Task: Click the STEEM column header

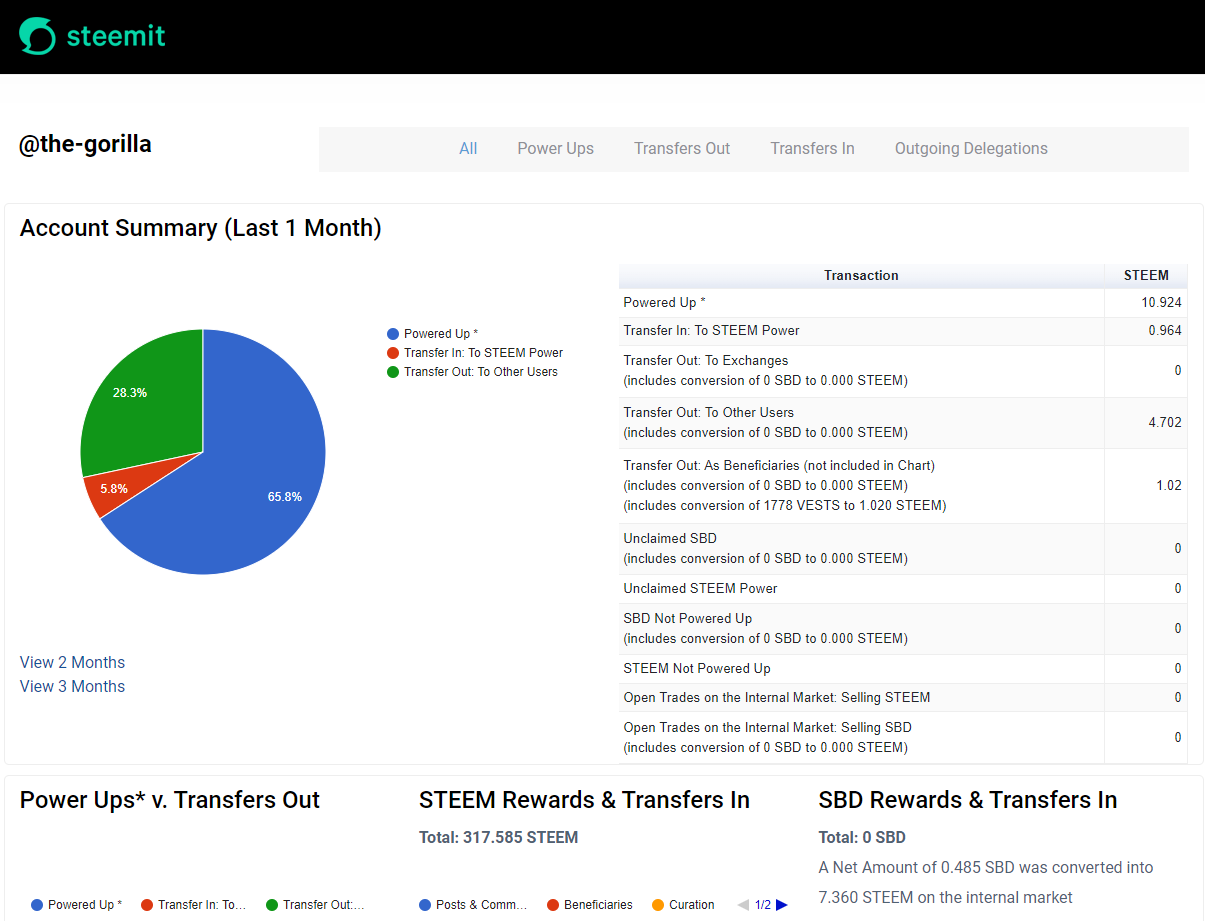Action: 1146,276
